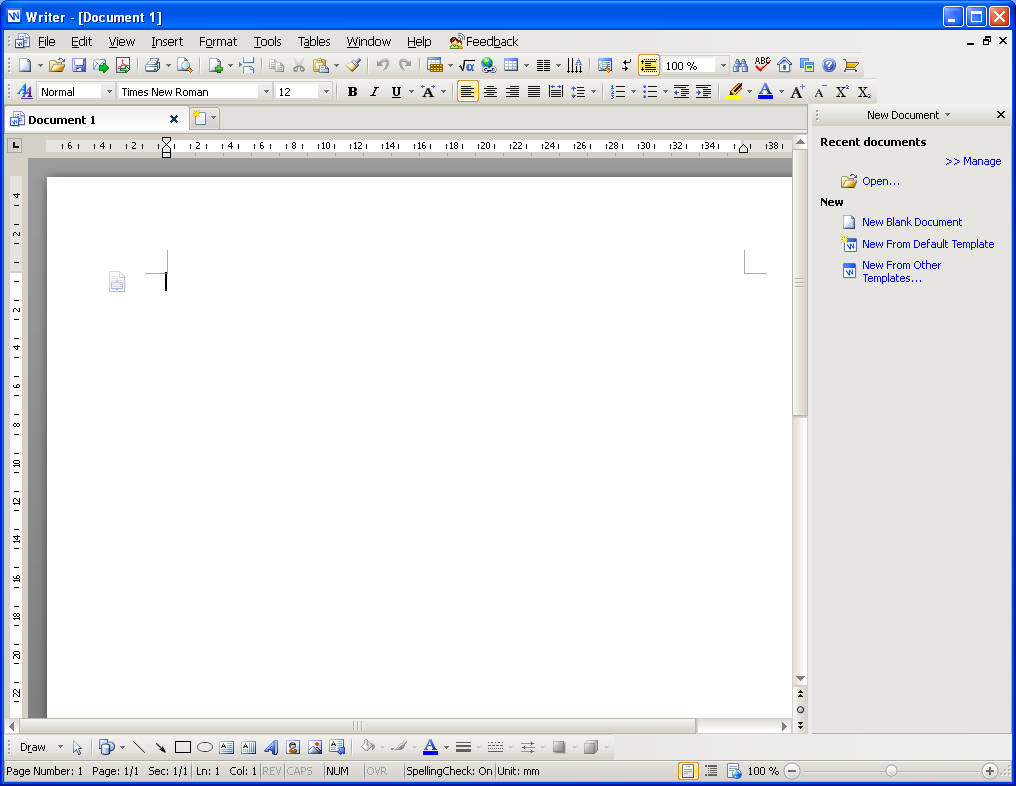Open the Insert menu
The width and height of the screenshot is (1016, 786).
167,42
